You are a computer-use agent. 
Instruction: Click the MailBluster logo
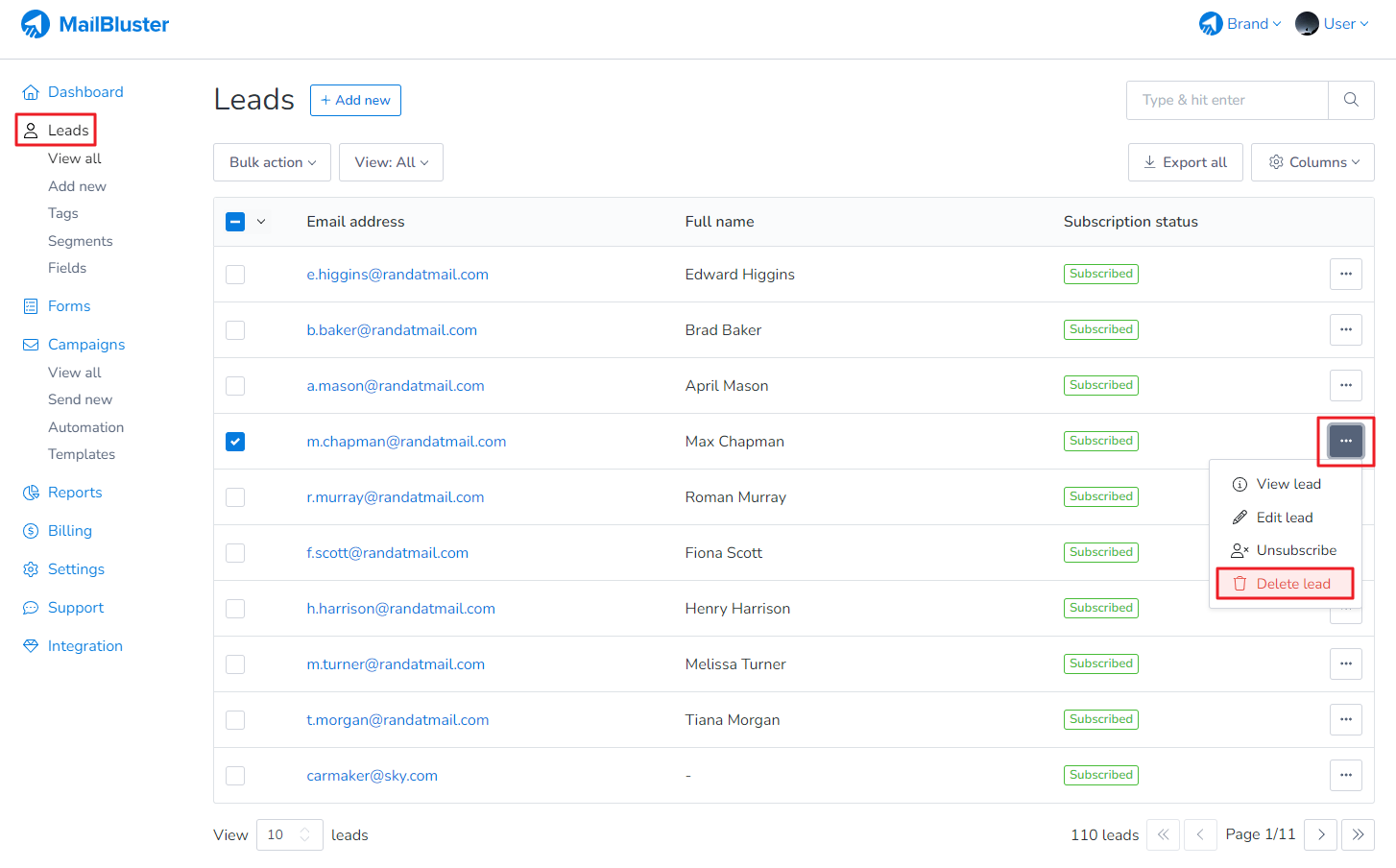95,24
